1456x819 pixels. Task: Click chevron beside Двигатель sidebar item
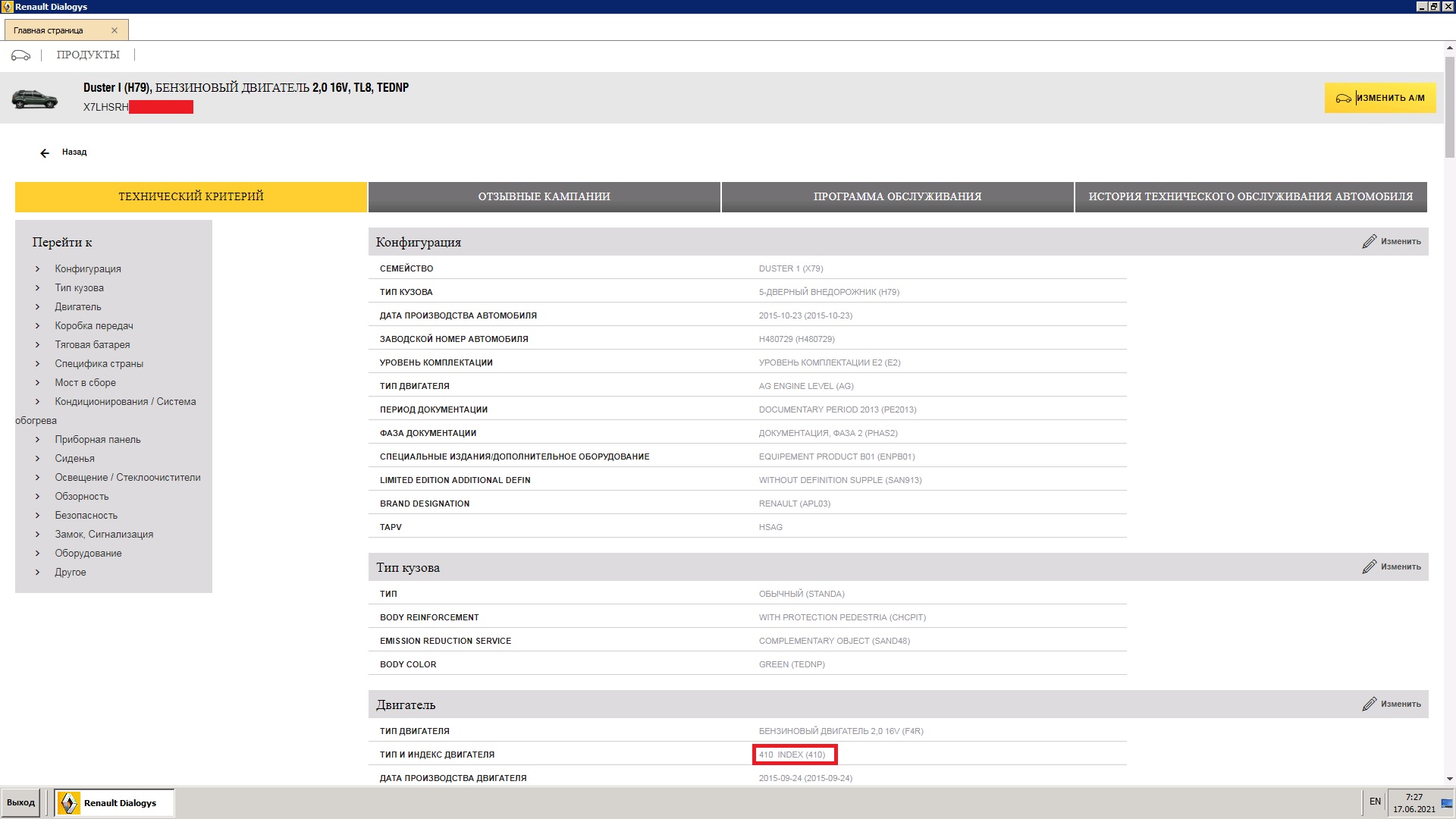tap(37, 306)
